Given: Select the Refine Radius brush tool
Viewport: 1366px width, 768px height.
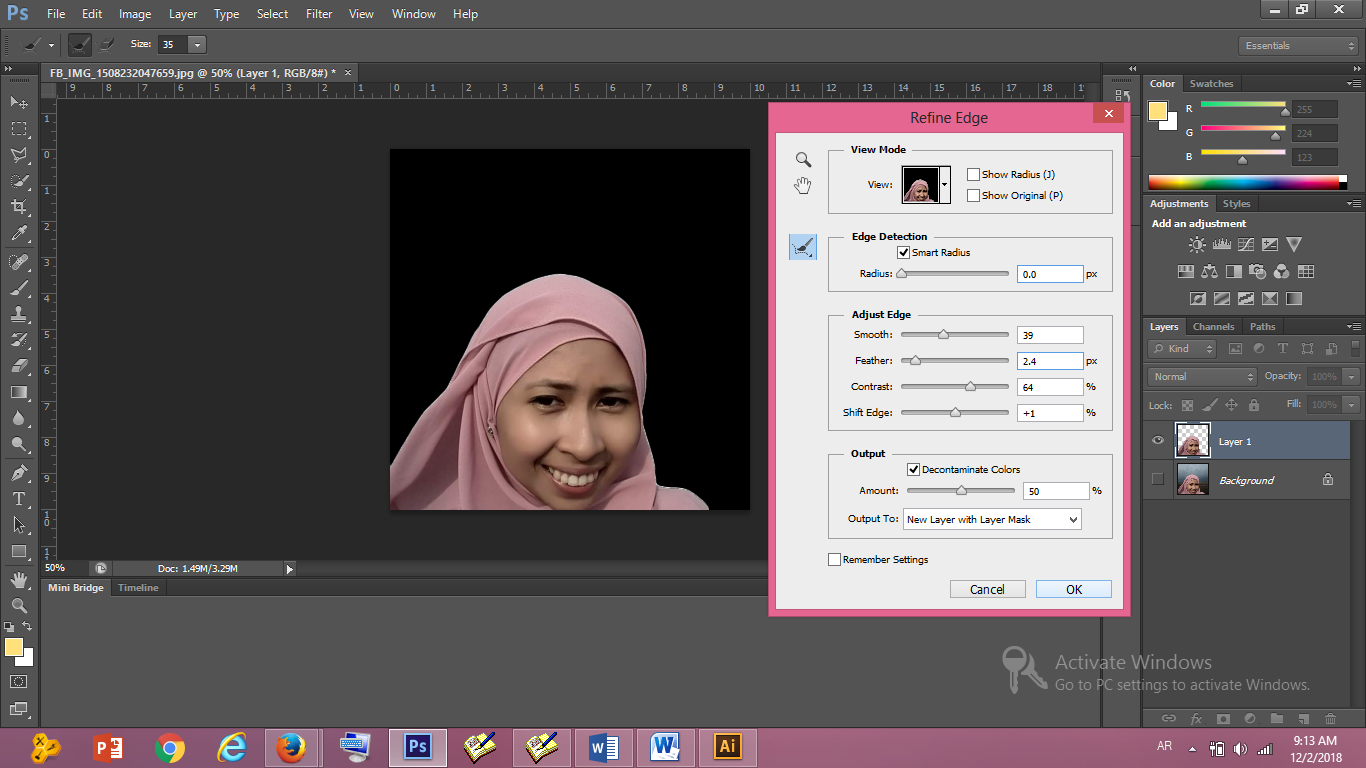Looking at the screenshot, I should [x=803, y=246].
